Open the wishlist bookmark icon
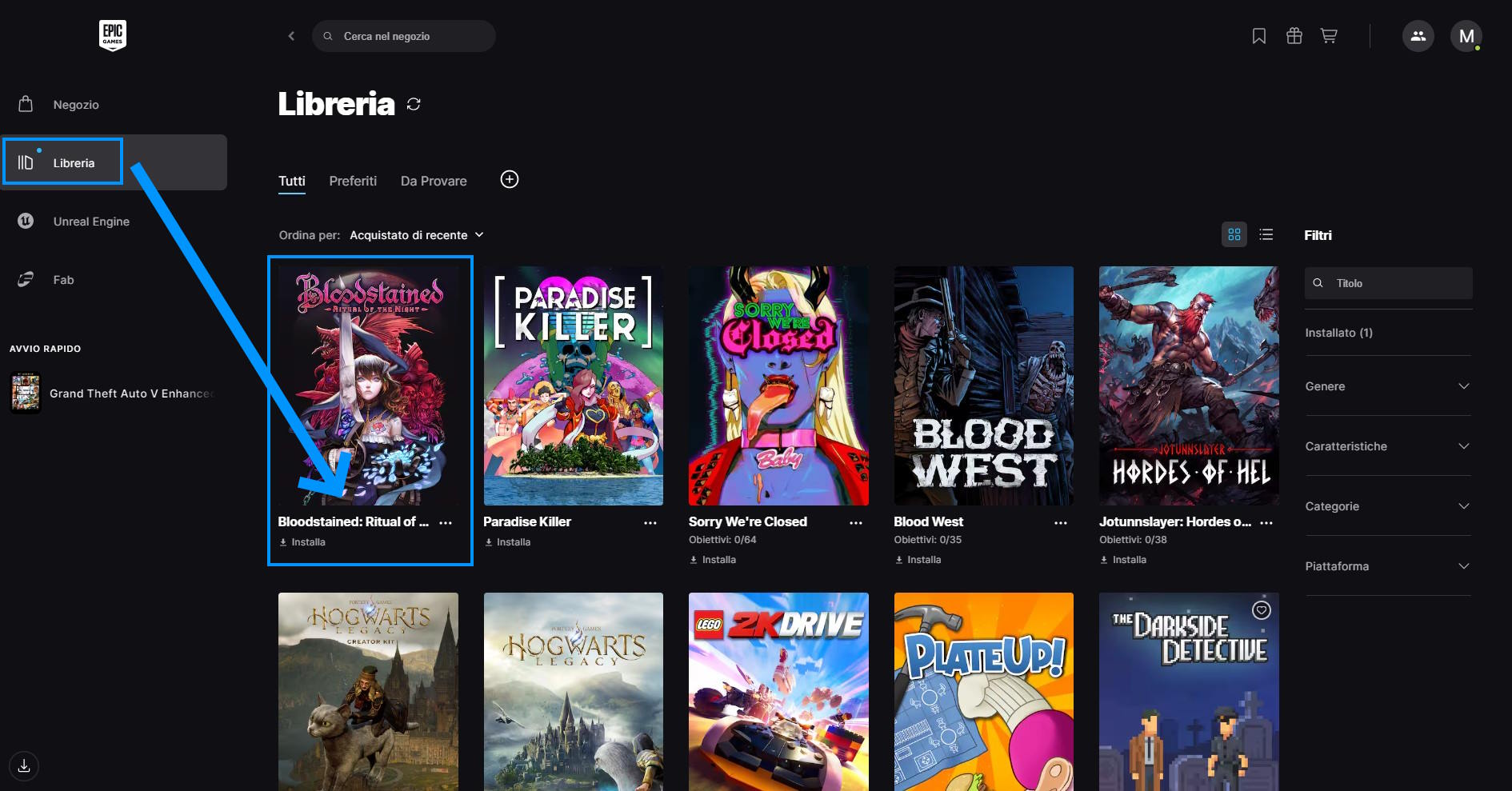Image resolution: width=1512 pixels, height=791 pixels. 1258,36
